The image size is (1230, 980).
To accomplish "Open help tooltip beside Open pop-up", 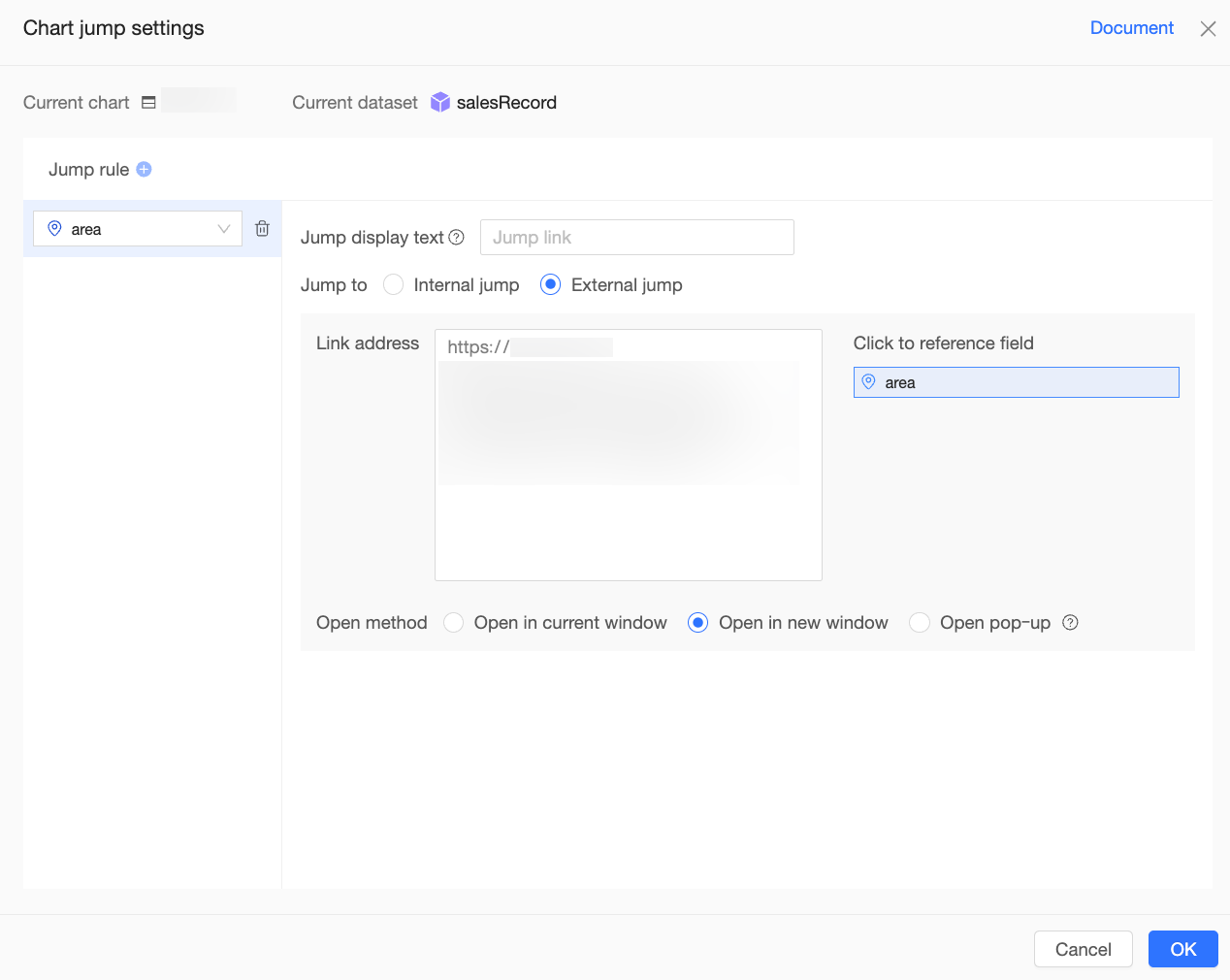I will coord(1070,623).
